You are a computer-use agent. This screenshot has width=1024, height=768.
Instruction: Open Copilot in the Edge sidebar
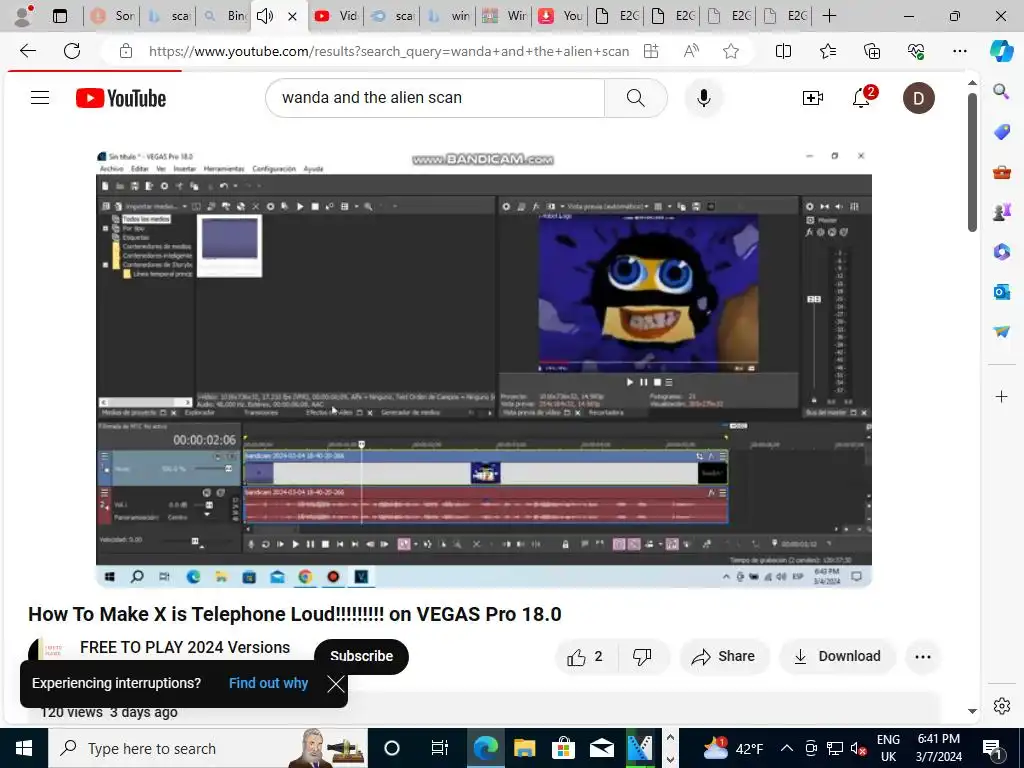[1001, 51]
